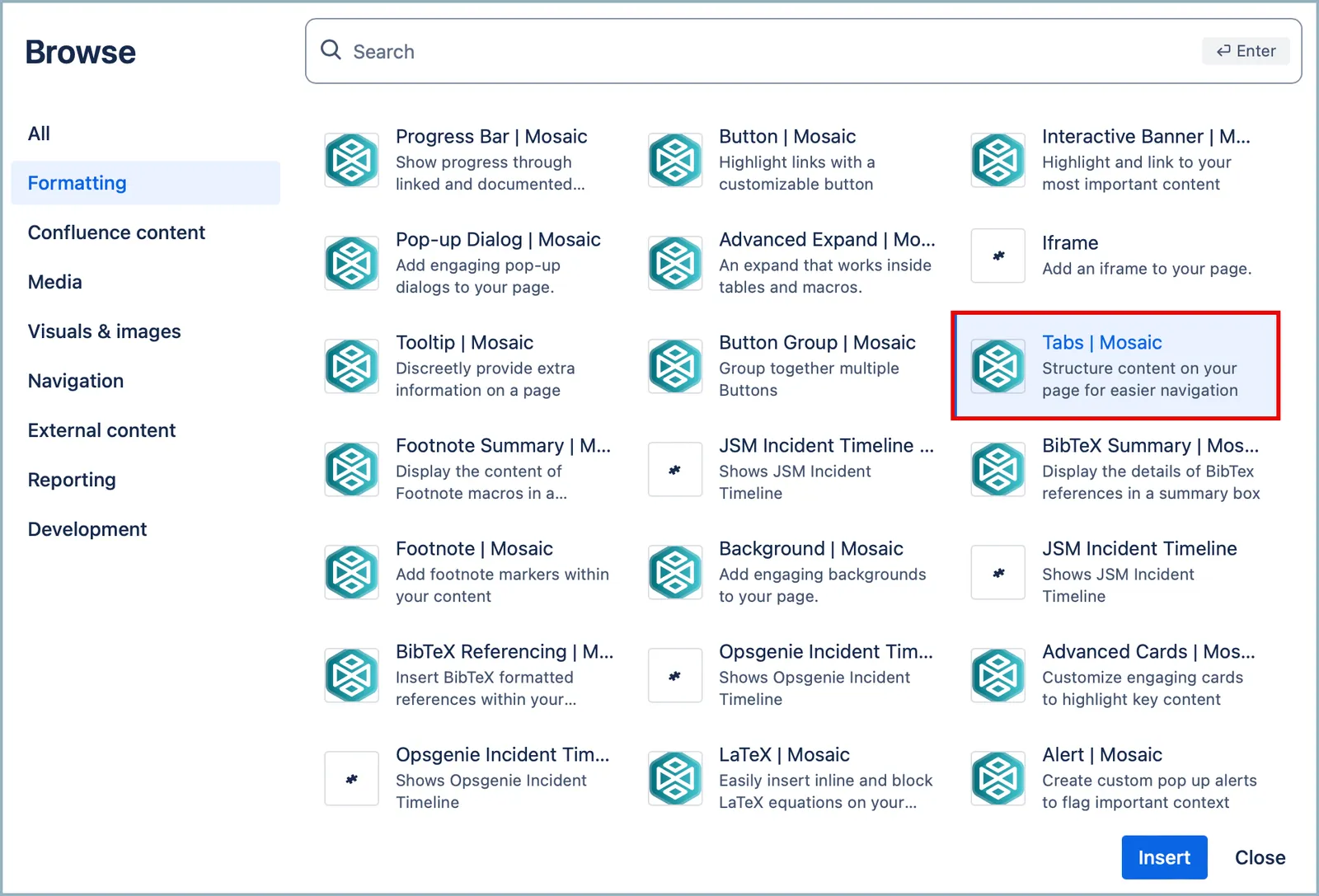Click the Pop-up Dialog Mosaic icon

[352, 263]
